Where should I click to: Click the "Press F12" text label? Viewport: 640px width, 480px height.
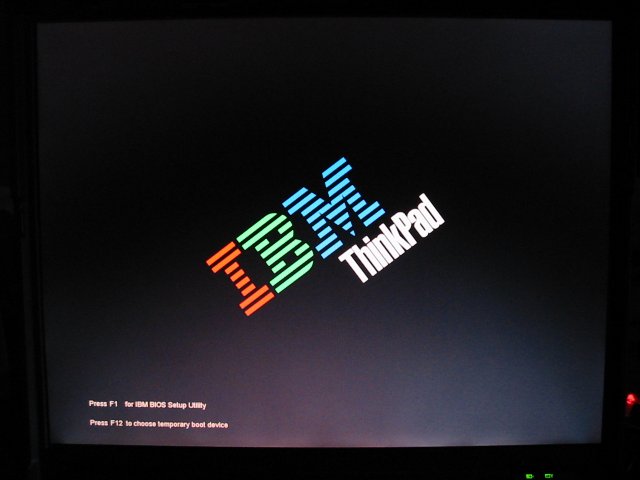(105, 424)
